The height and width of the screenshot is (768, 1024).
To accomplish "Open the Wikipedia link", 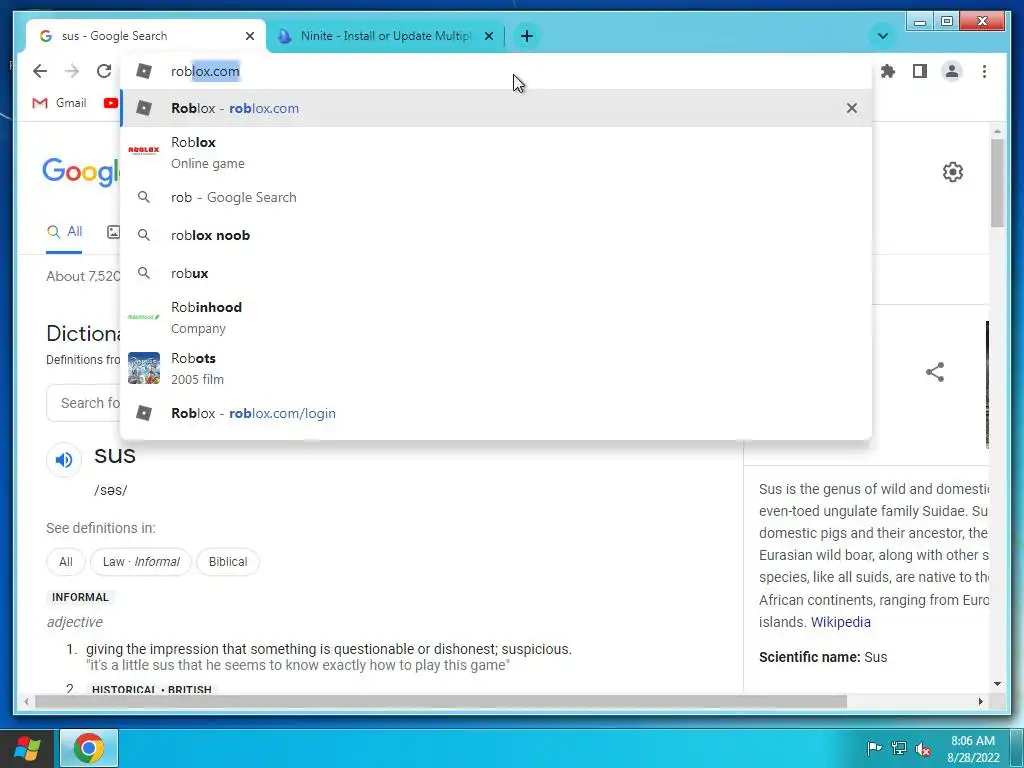I will [x=840, y=622].
